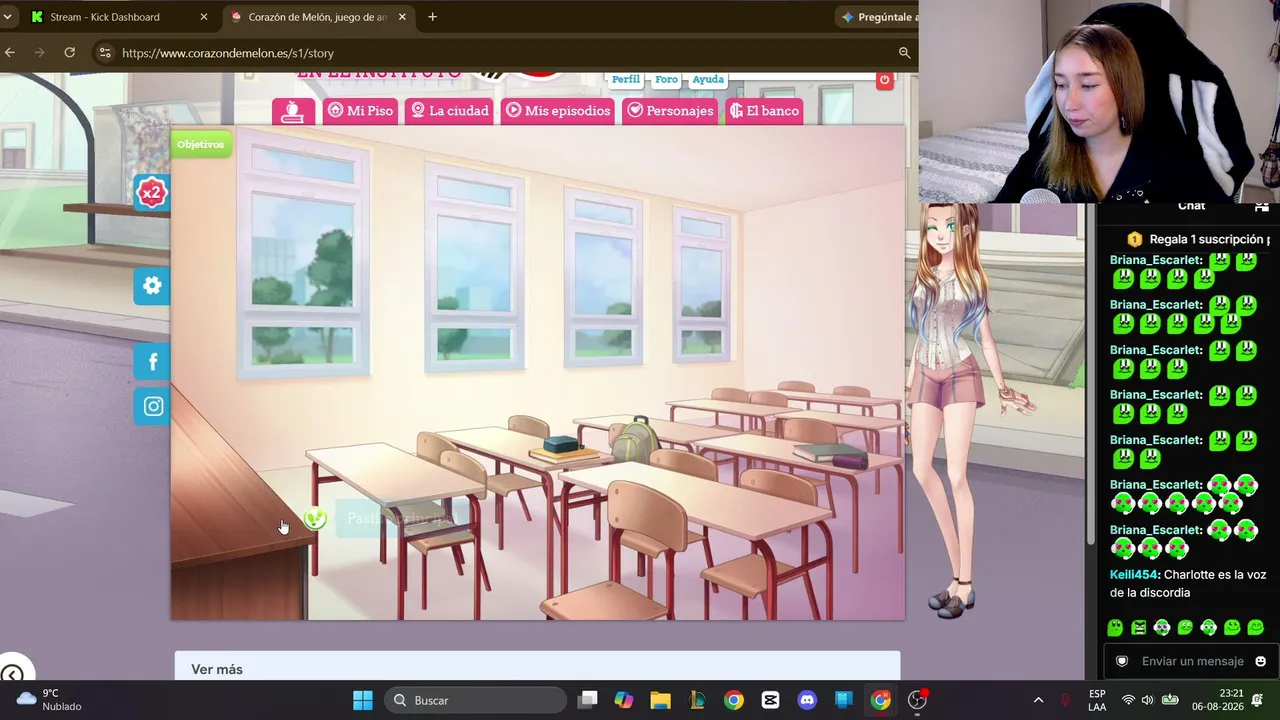
Task: Open the popout icon in chat header
Action: pos(1262,207)
